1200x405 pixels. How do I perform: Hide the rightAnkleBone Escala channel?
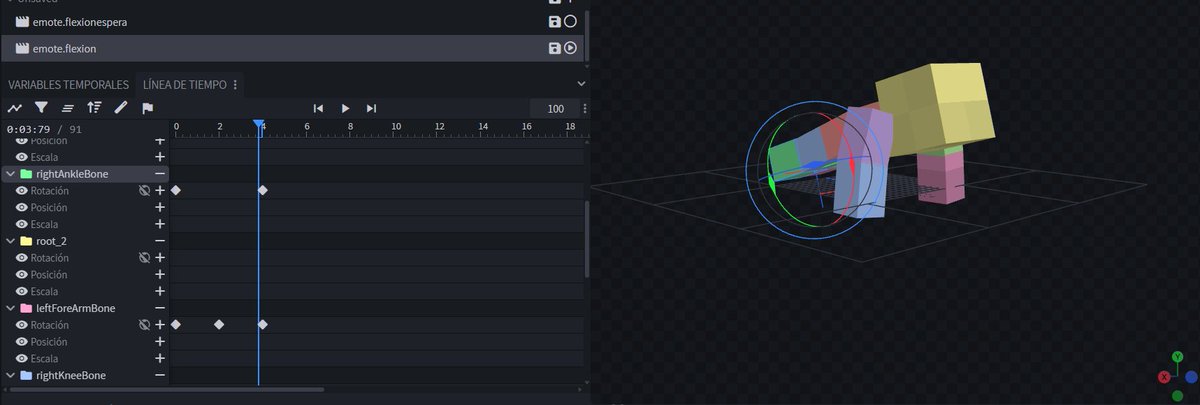[21, 224]
